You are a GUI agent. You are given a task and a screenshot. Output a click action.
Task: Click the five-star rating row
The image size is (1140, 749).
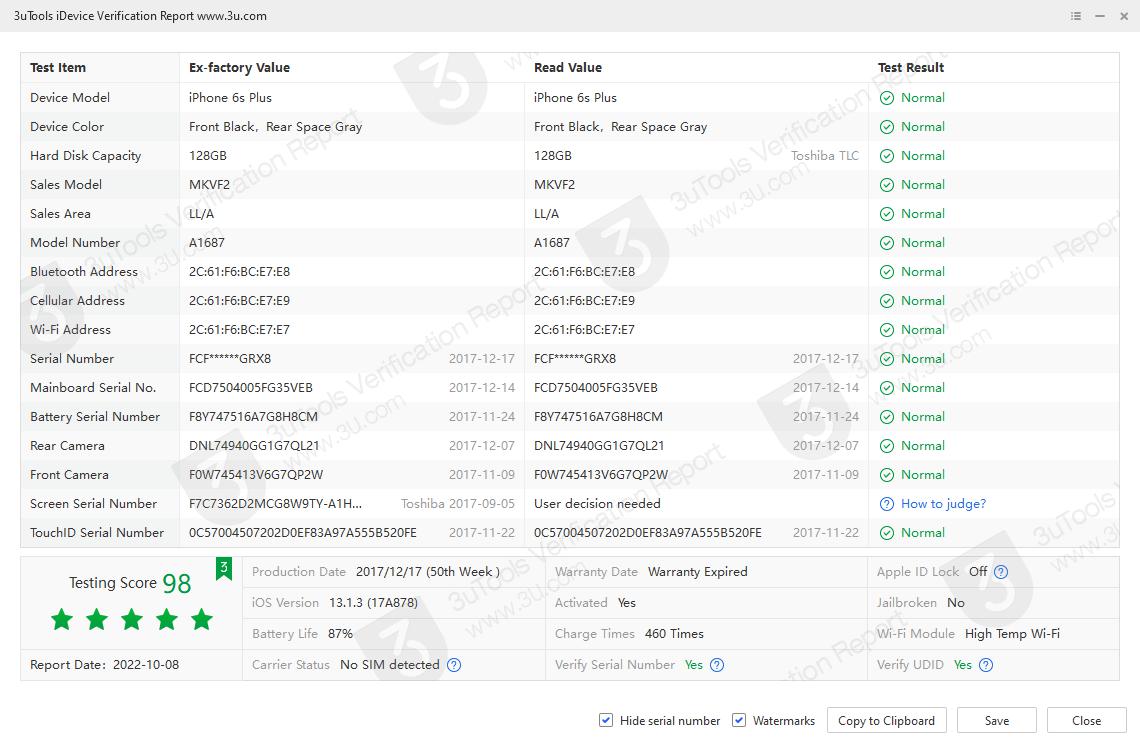132,620
